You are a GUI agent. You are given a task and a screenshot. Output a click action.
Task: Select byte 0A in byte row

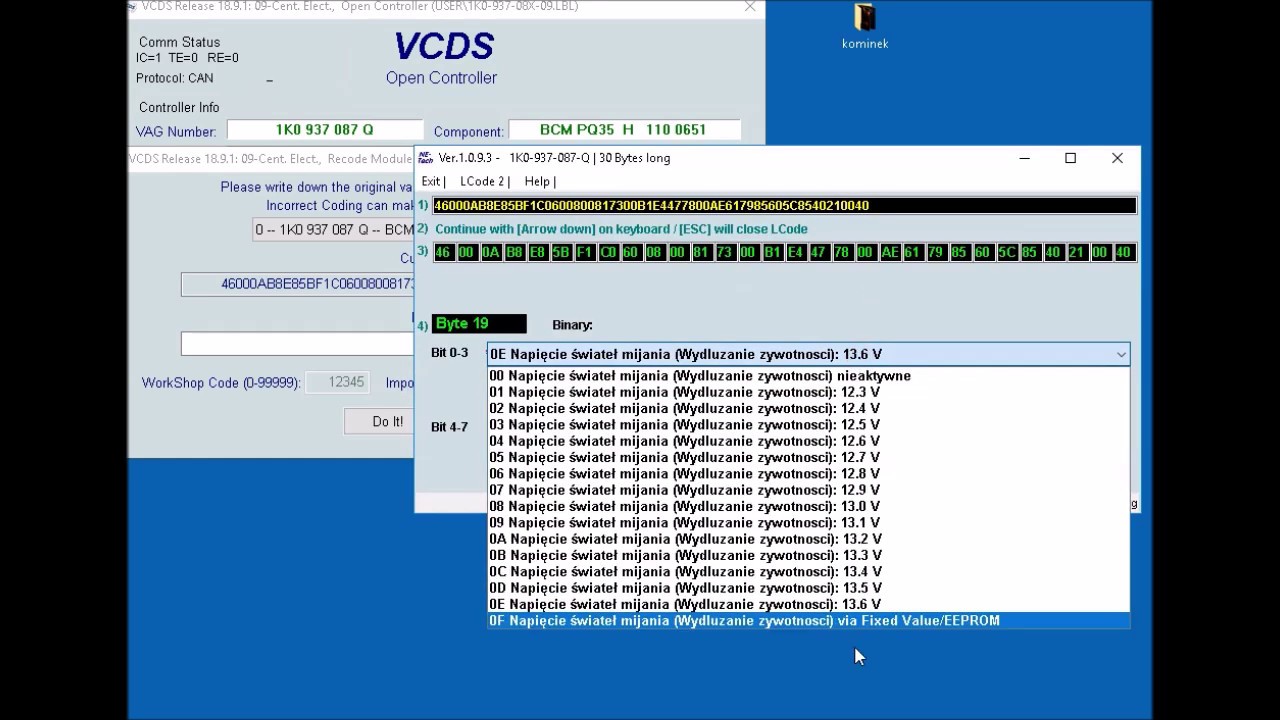click(490, 253)
